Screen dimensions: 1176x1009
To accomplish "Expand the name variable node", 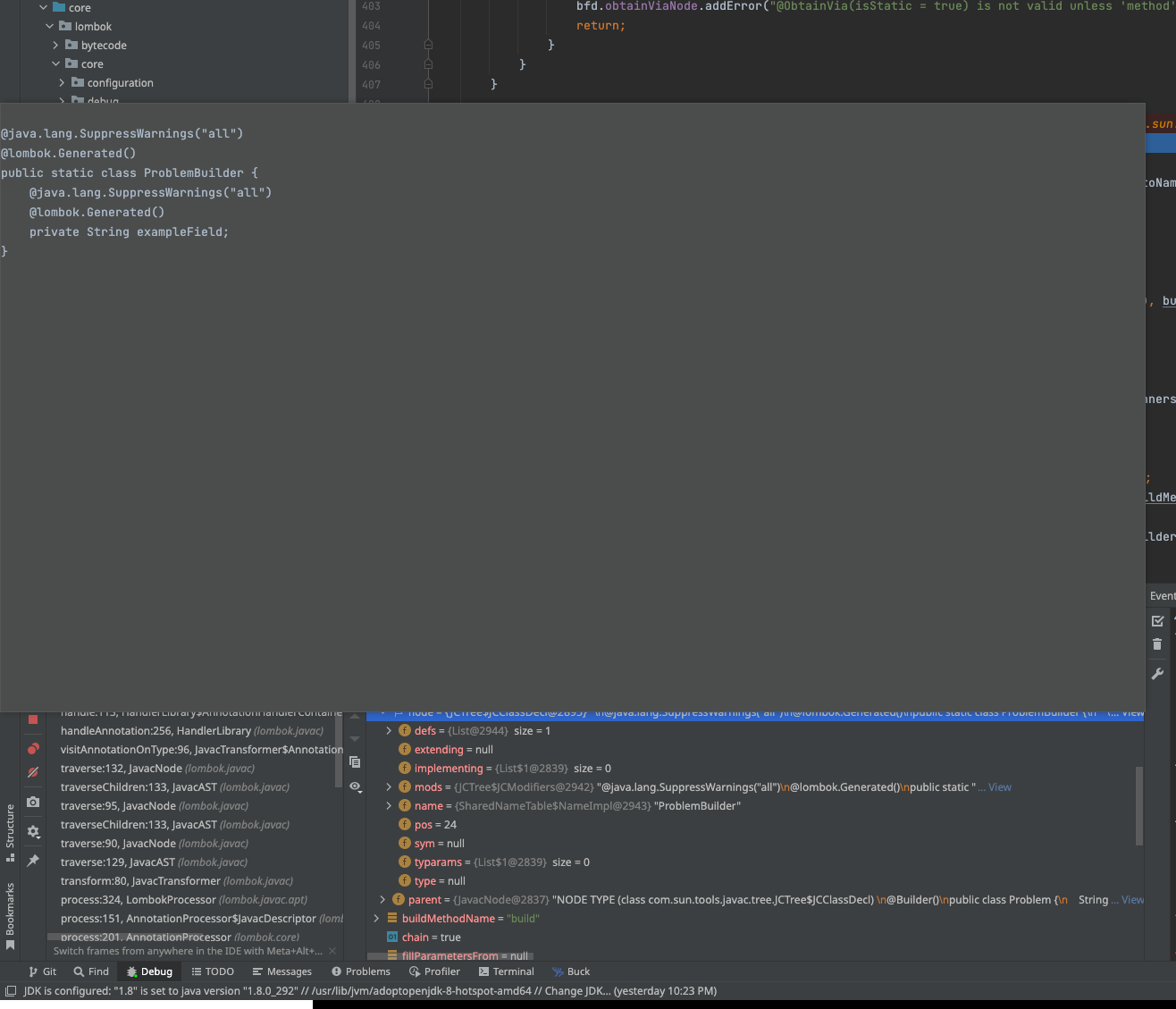I will click(x=389, y=806).
